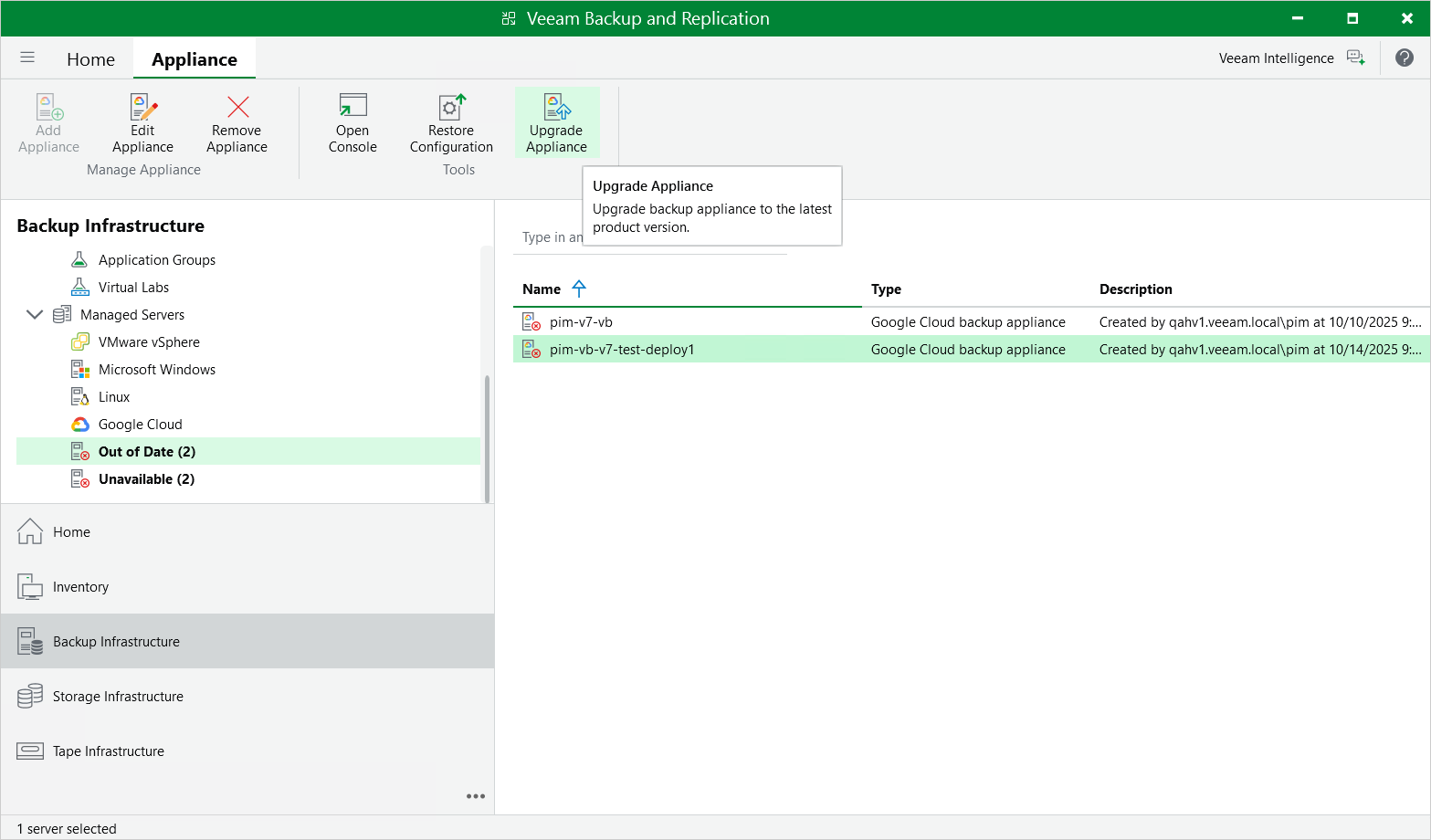Select Backup Infrastructure view label

(x=116, y=641)
